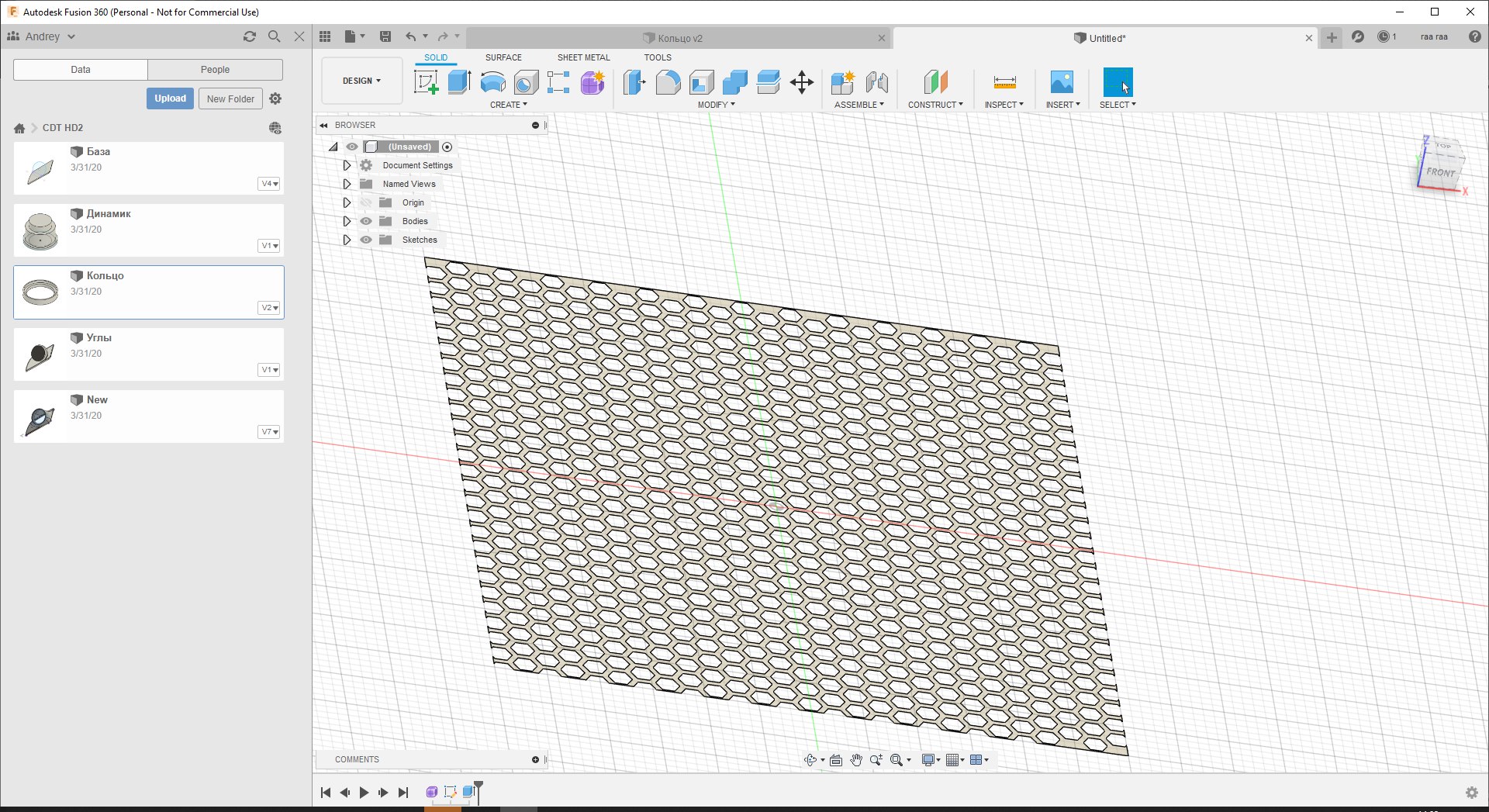
Task: Open the База version V4 dropdown
Action: coord(269,184)
